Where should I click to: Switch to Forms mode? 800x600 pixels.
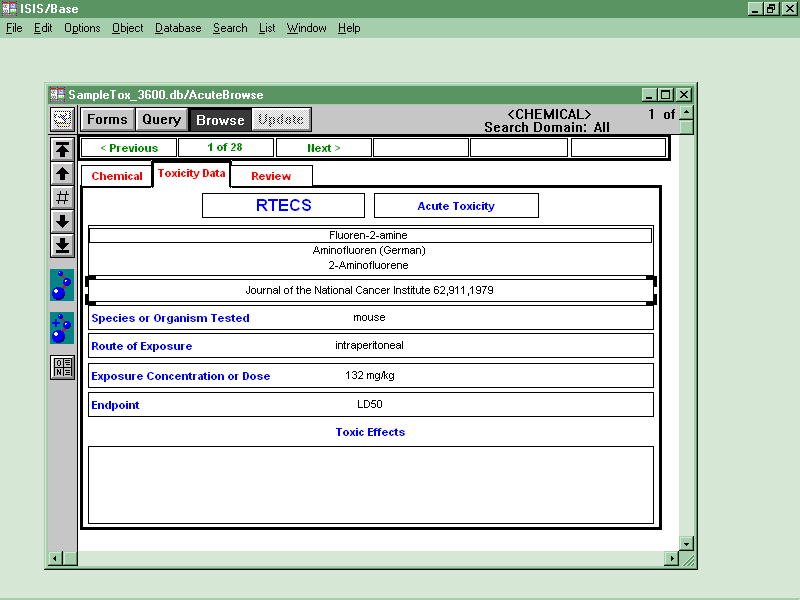pos(107,120)
